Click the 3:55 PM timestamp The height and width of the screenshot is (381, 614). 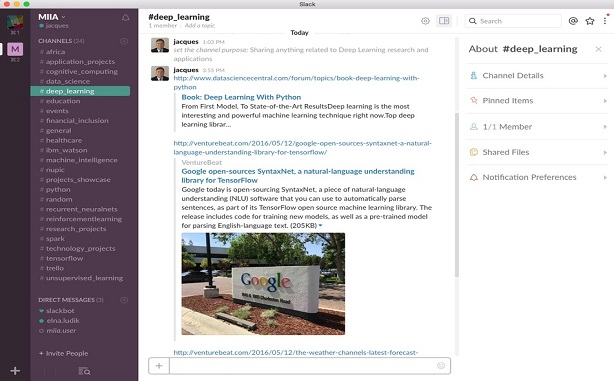tap(213, 70)
